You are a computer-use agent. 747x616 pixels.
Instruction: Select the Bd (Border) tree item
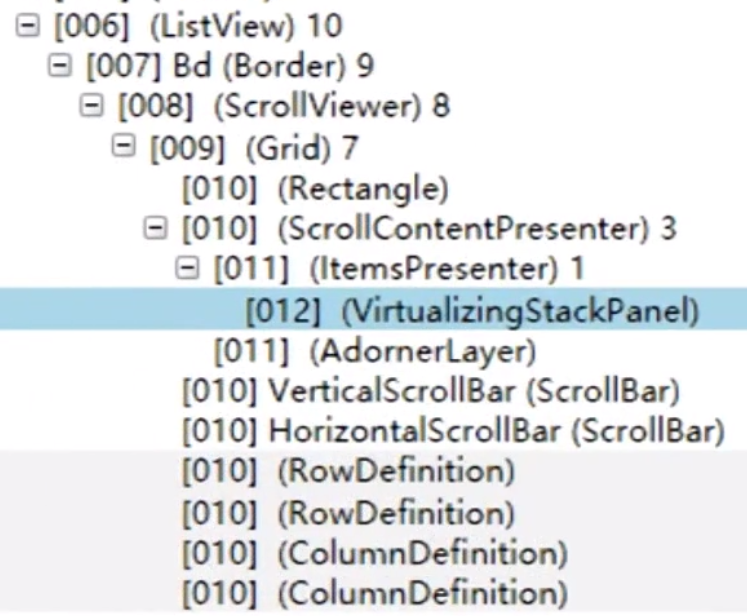(x=230, y=67)
